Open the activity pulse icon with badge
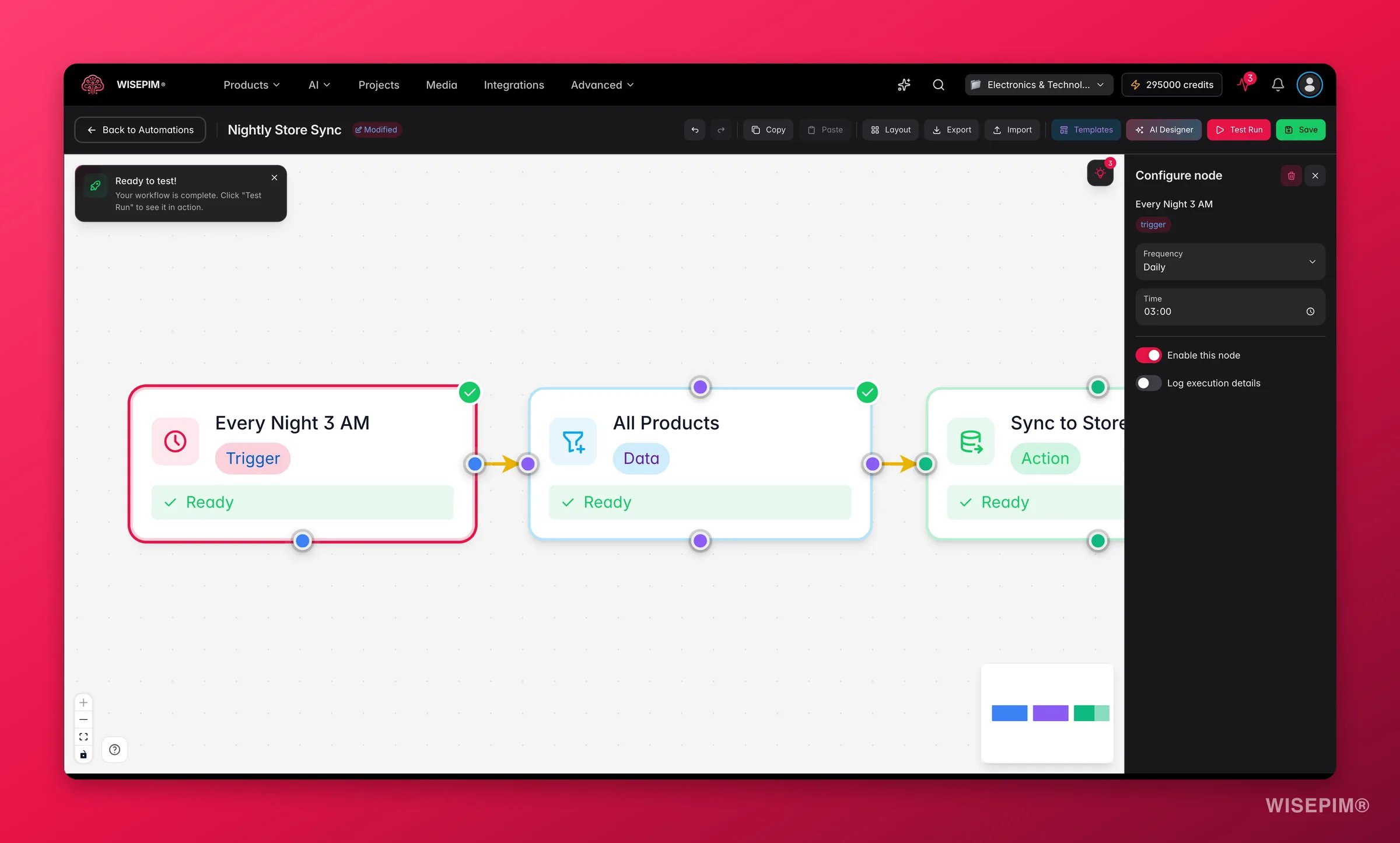1400x843 pixels. pyautogui.click(x=1245, y=83)
